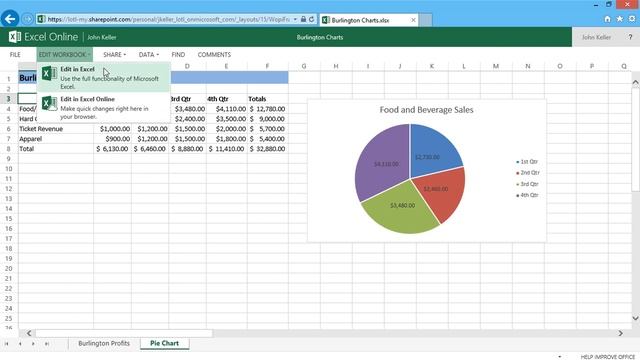Click the help question mark icon
This screenshot has width=640, height=360.
630,37
